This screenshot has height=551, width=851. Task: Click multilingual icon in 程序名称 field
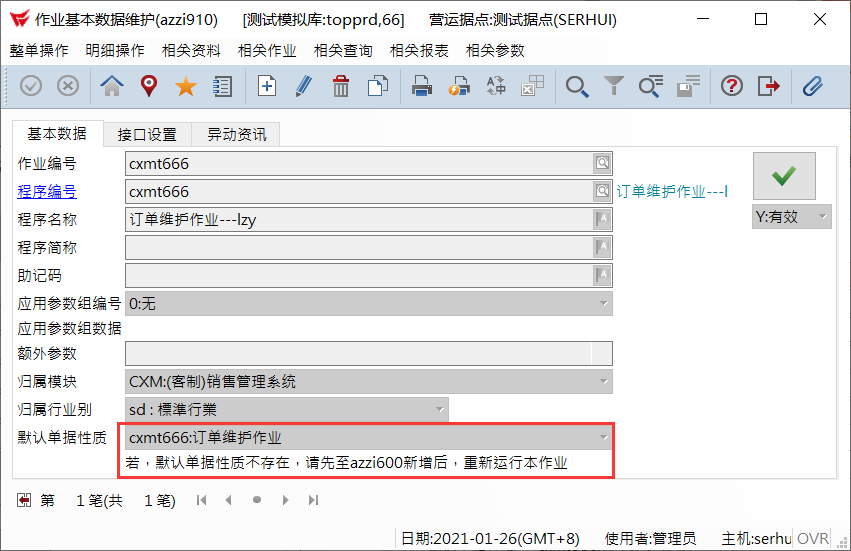602,219
